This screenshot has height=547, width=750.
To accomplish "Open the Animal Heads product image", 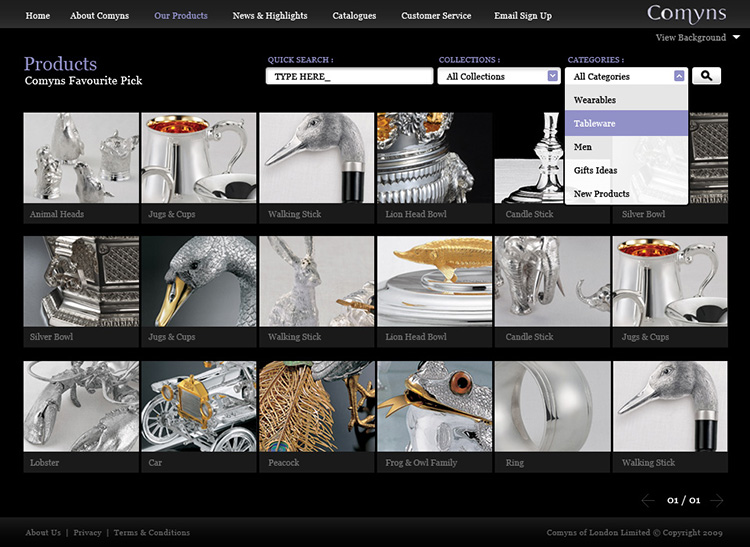I will [x=81, y=158].
